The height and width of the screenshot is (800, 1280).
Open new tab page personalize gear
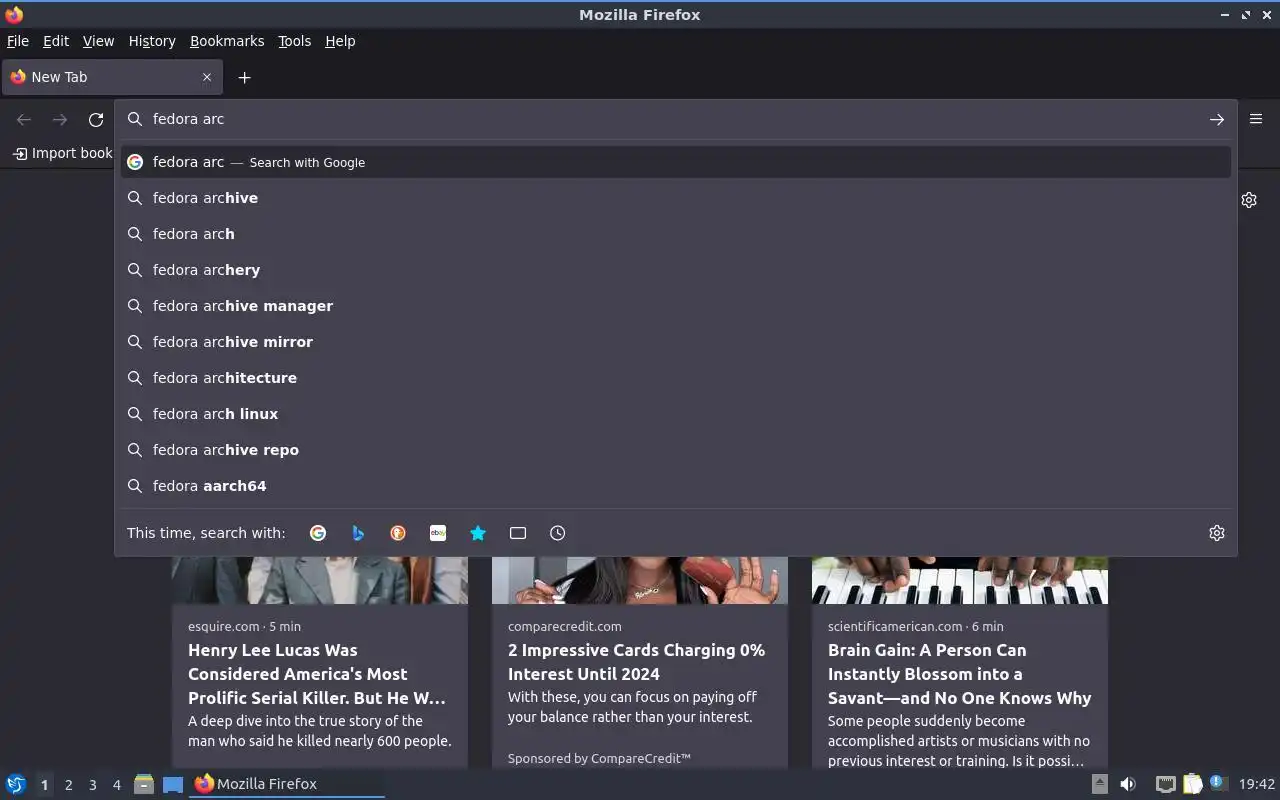click(x=1249, y=200)
